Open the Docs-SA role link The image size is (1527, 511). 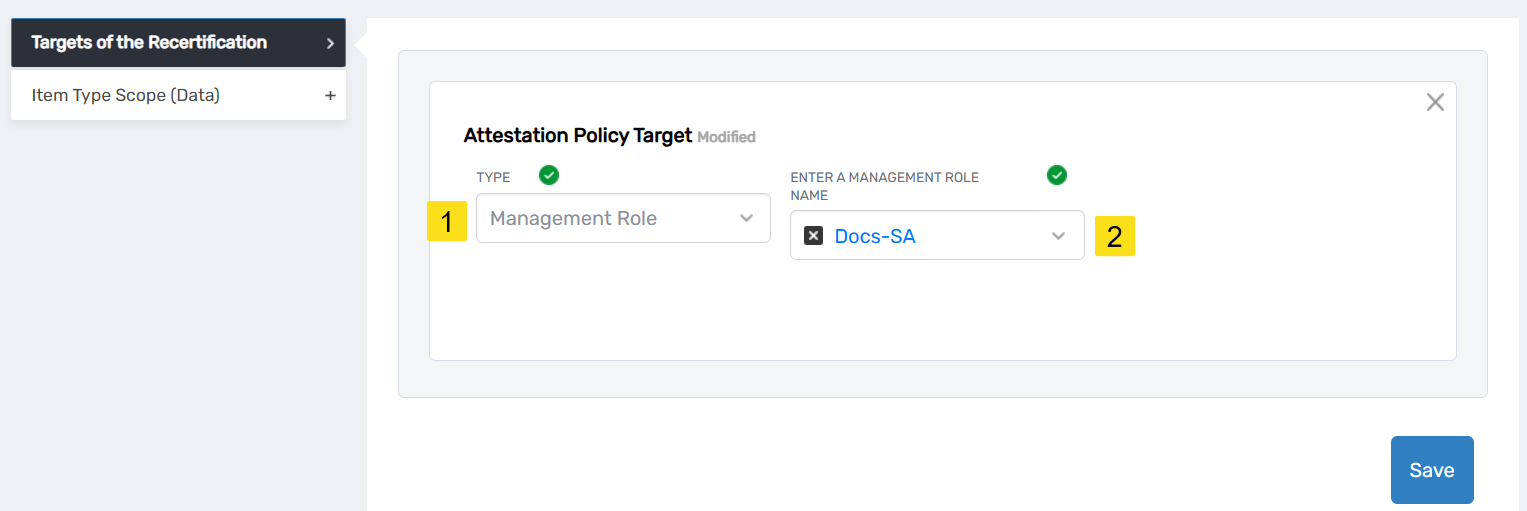pos(875,237)
